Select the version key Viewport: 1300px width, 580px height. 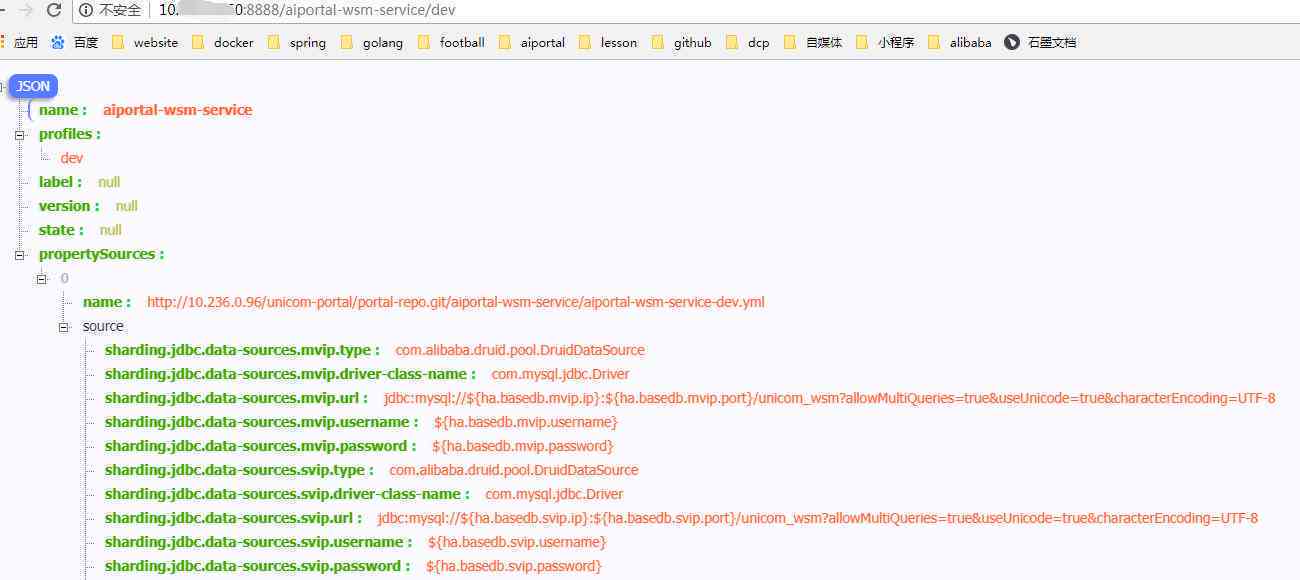69,206
